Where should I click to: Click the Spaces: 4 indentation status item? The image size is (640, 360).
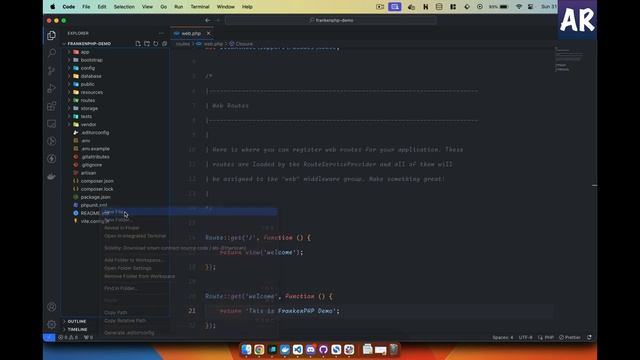pos(502,338)
